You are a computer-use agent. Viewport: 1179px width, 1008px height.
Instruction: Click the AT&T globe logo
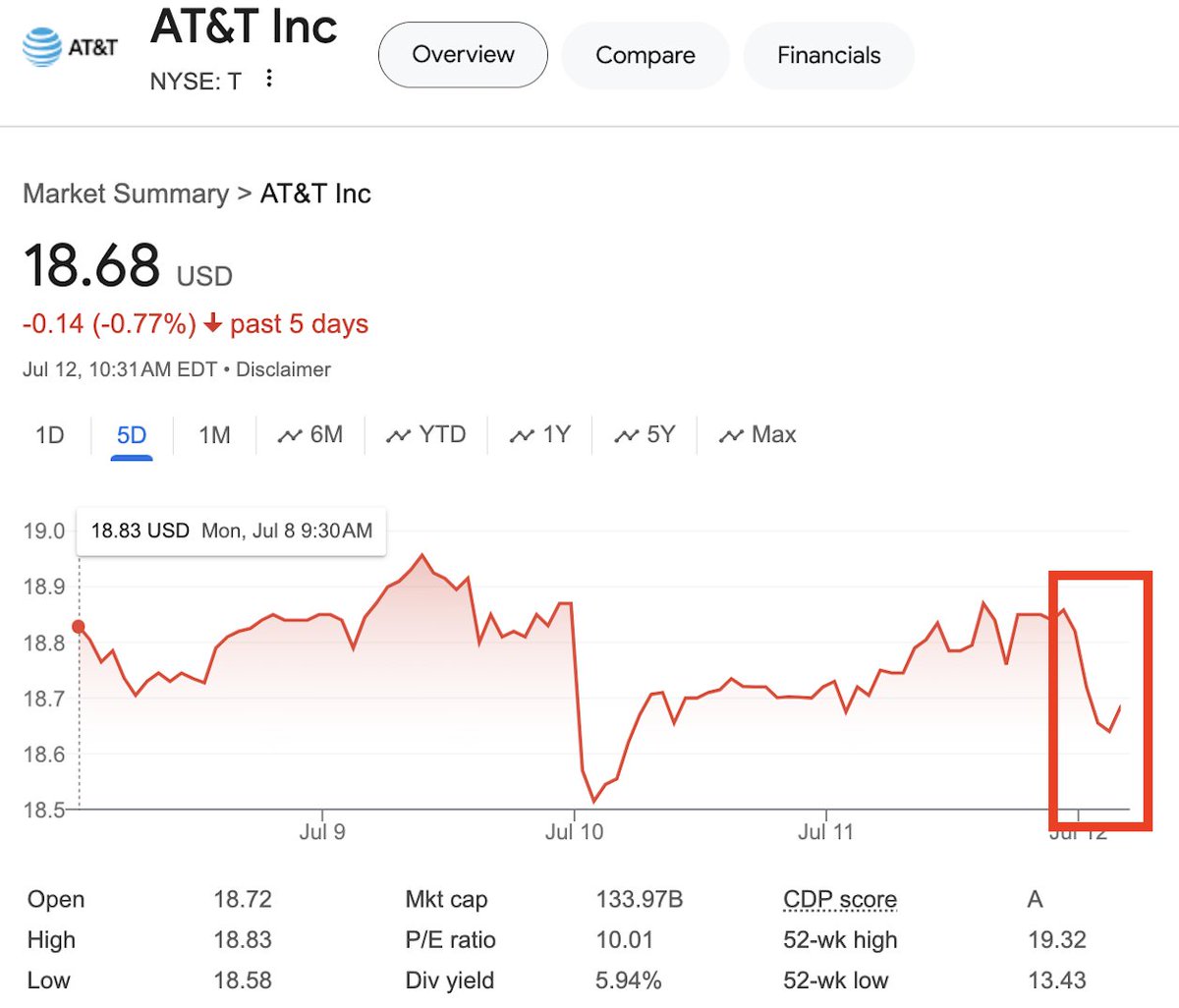pyautogui.click(x=42, y=47)
